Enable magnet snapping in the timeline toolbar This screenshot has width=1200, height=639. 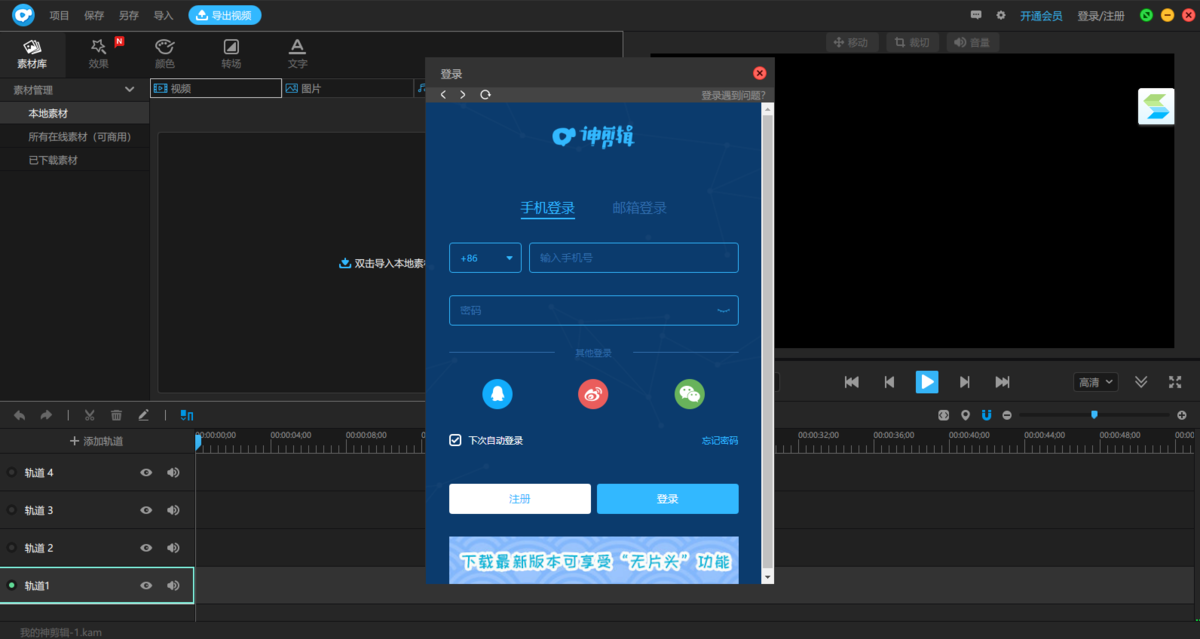point(986,414)
